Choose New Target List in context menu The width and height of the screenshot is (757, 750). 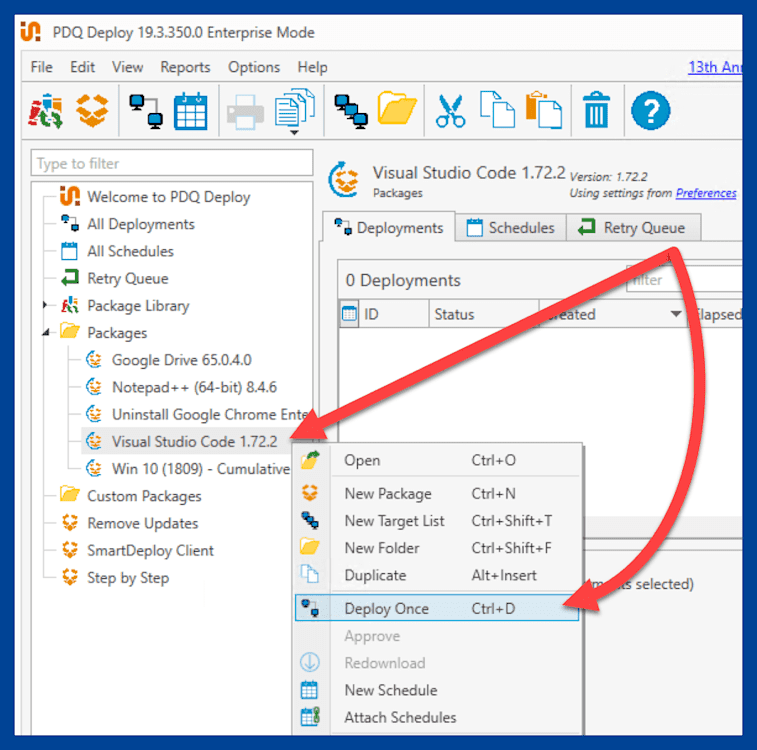pos(437,521)
